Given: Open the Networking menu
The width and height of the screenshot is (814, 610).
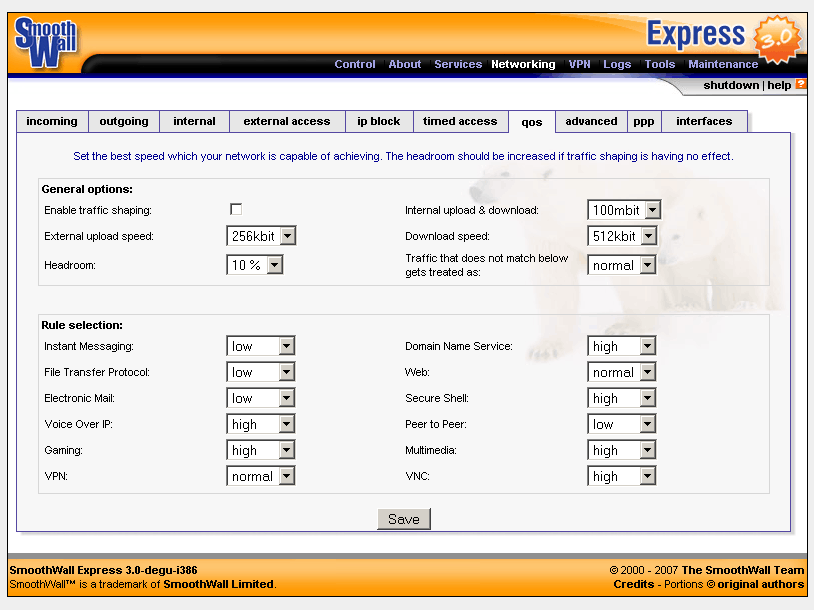Looking at the screenshot, I should [523, 64].
